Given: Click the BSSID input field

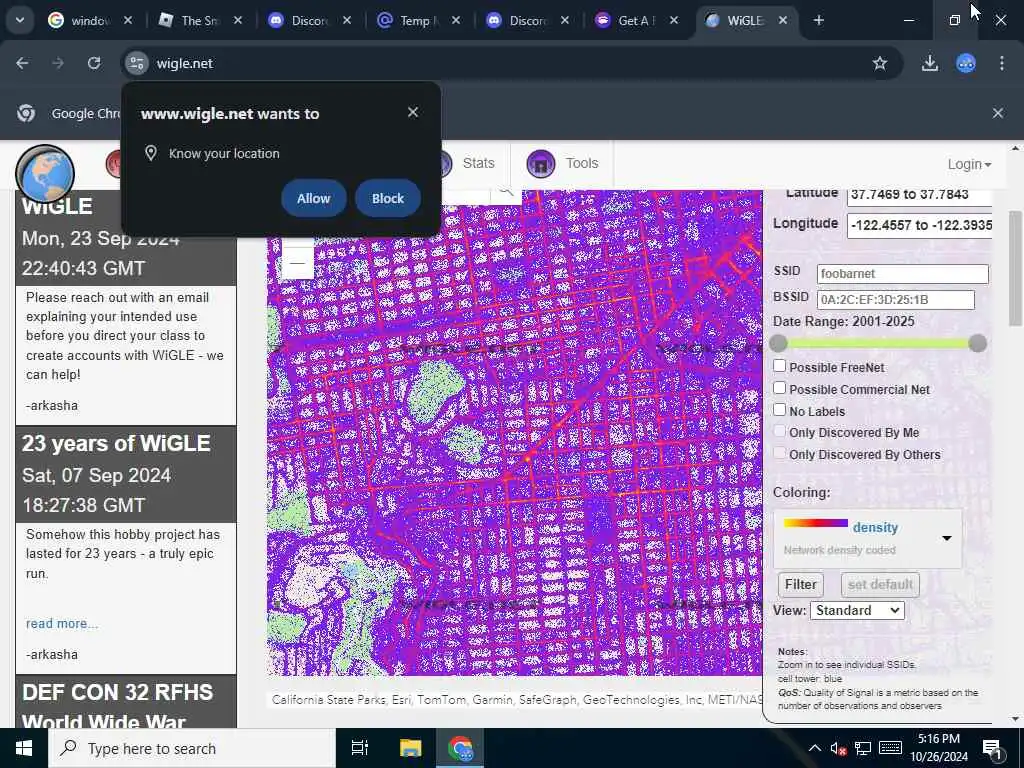Looking at the screenshot, I should 895,300.
